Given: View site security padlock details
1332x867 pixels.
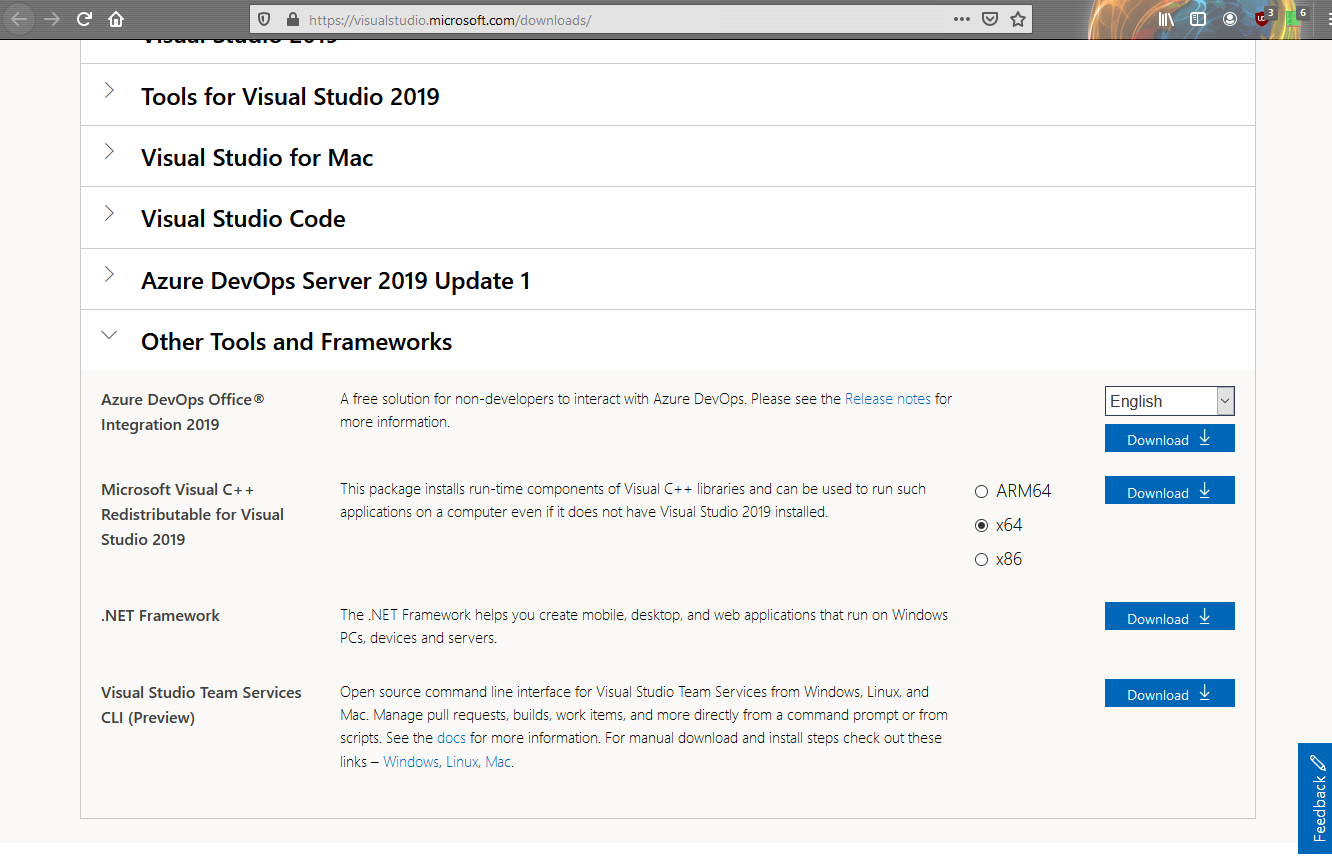Looking at the screenshot, I should (292, 19).
